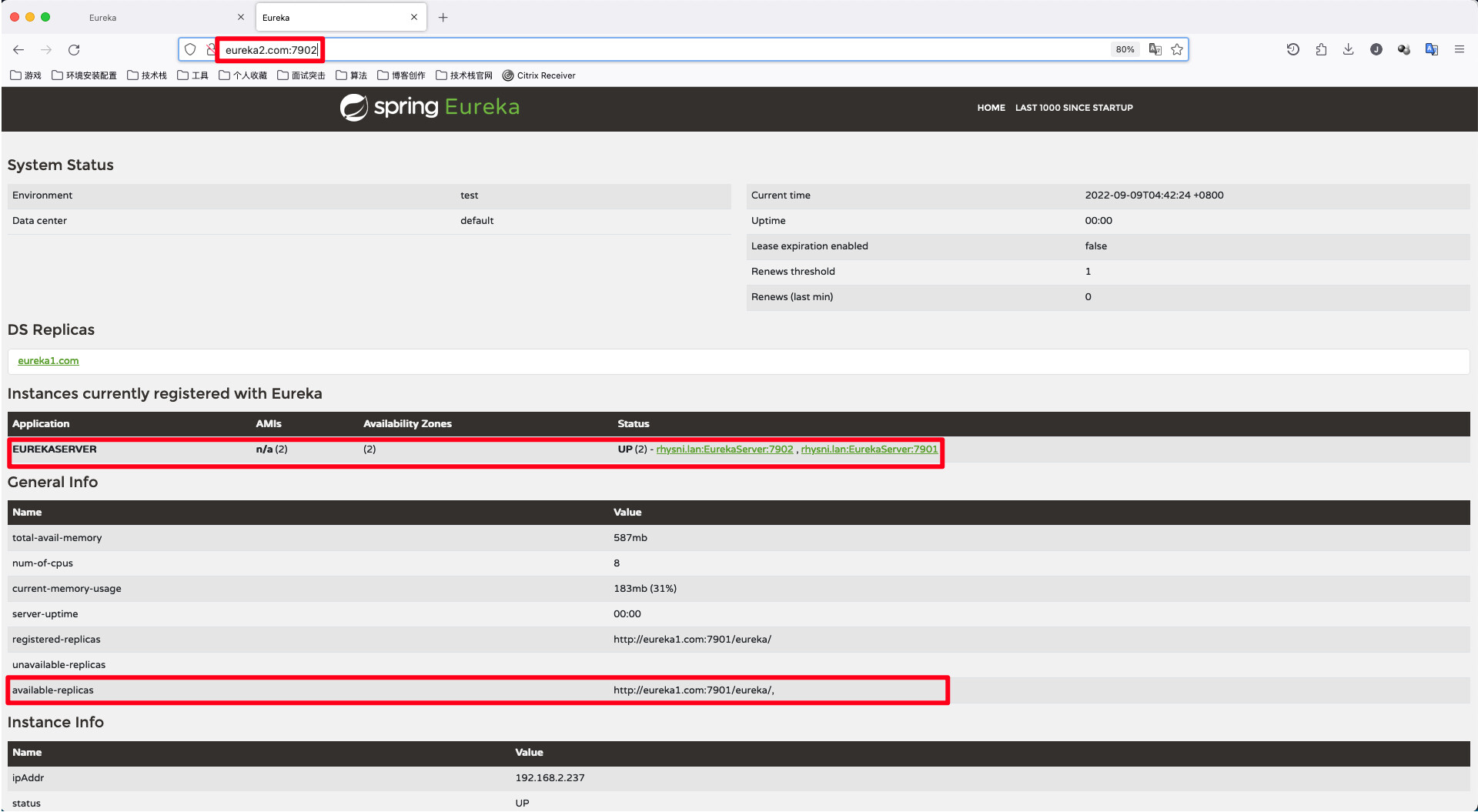Click the Environment value 'test'
The height and width of the screenshot is (812, 1478).
470,195
